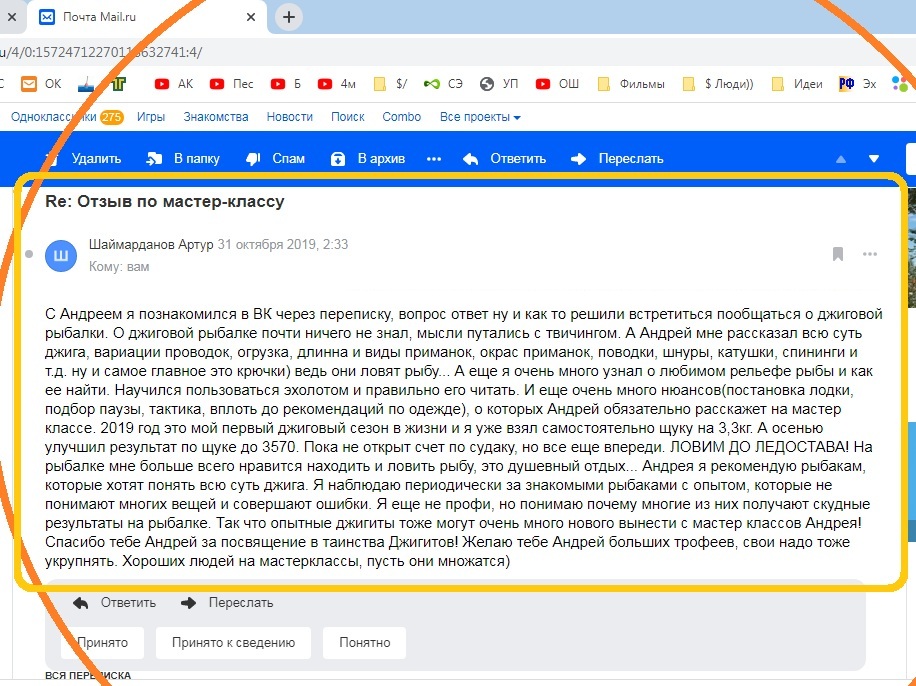Open the СЭ bookmark

[443, 84]
